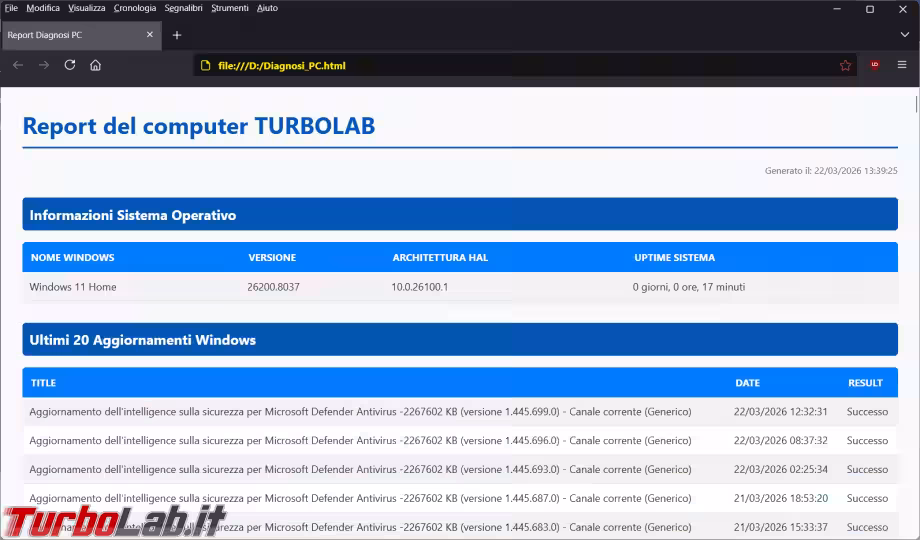920x540 pixels.
Task: Click the back navigation arrow
Action: (x=18, y=65)
